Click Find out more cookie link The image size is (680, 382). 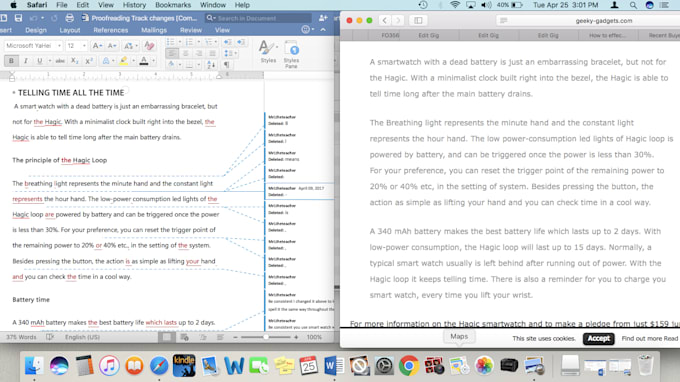650,339
